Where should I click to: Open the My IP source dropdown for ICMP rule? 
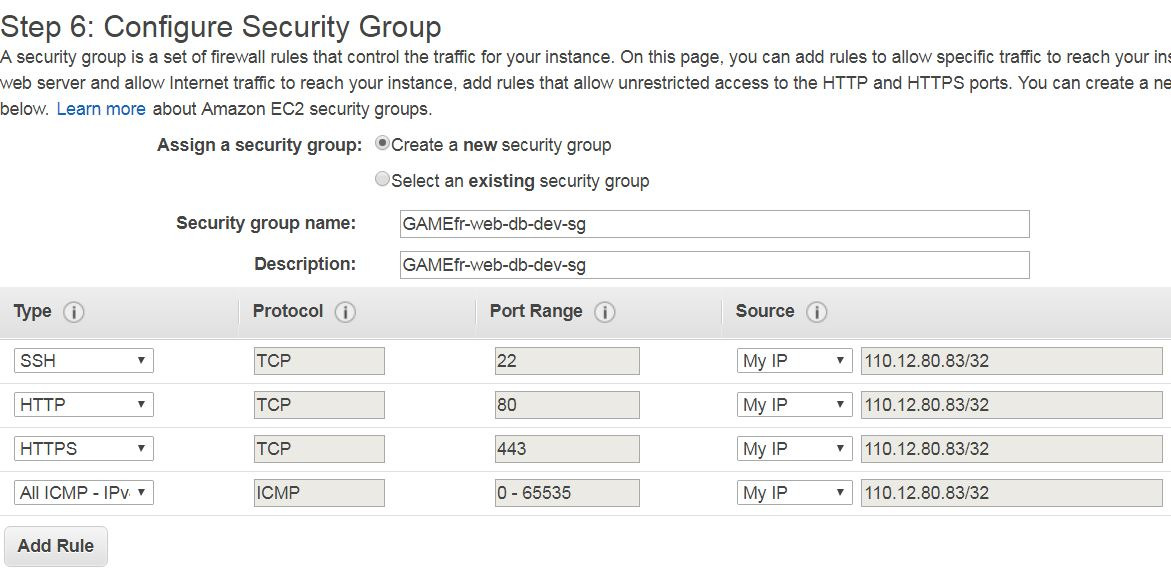point(795,493)
